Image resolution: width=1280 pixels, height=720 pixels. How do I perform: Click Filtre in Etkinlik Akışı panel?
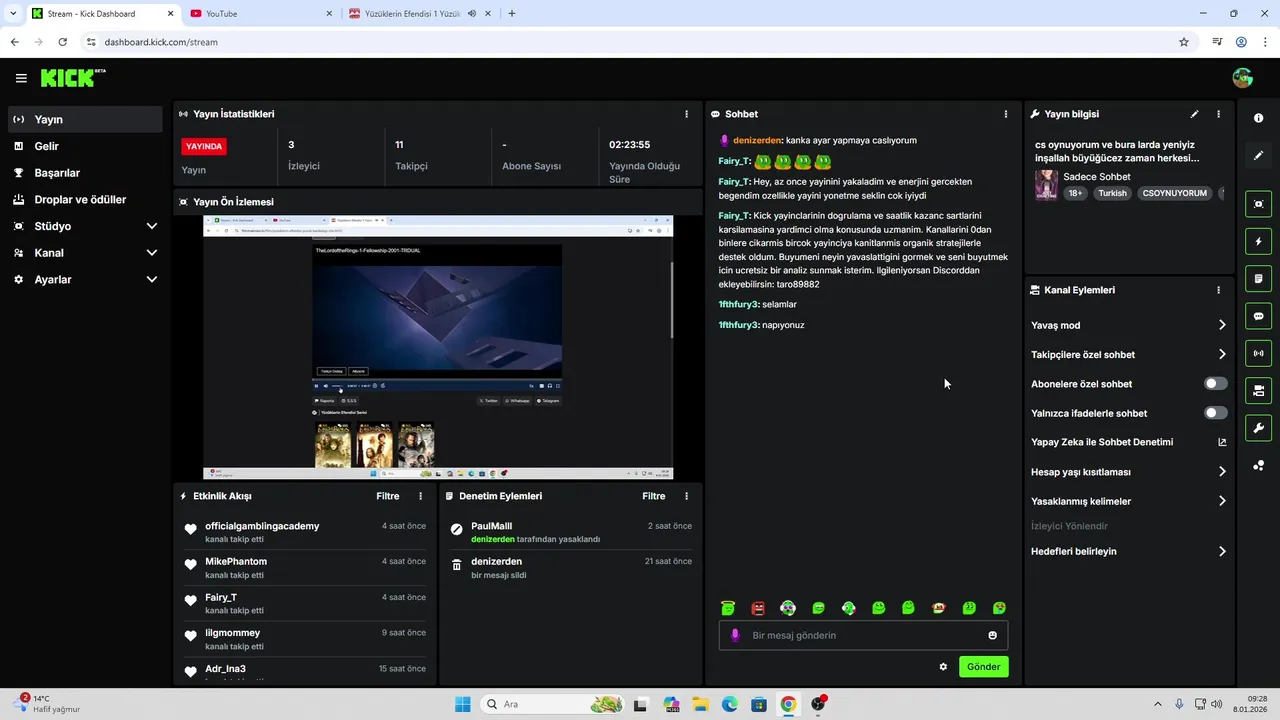click(388, 496)
